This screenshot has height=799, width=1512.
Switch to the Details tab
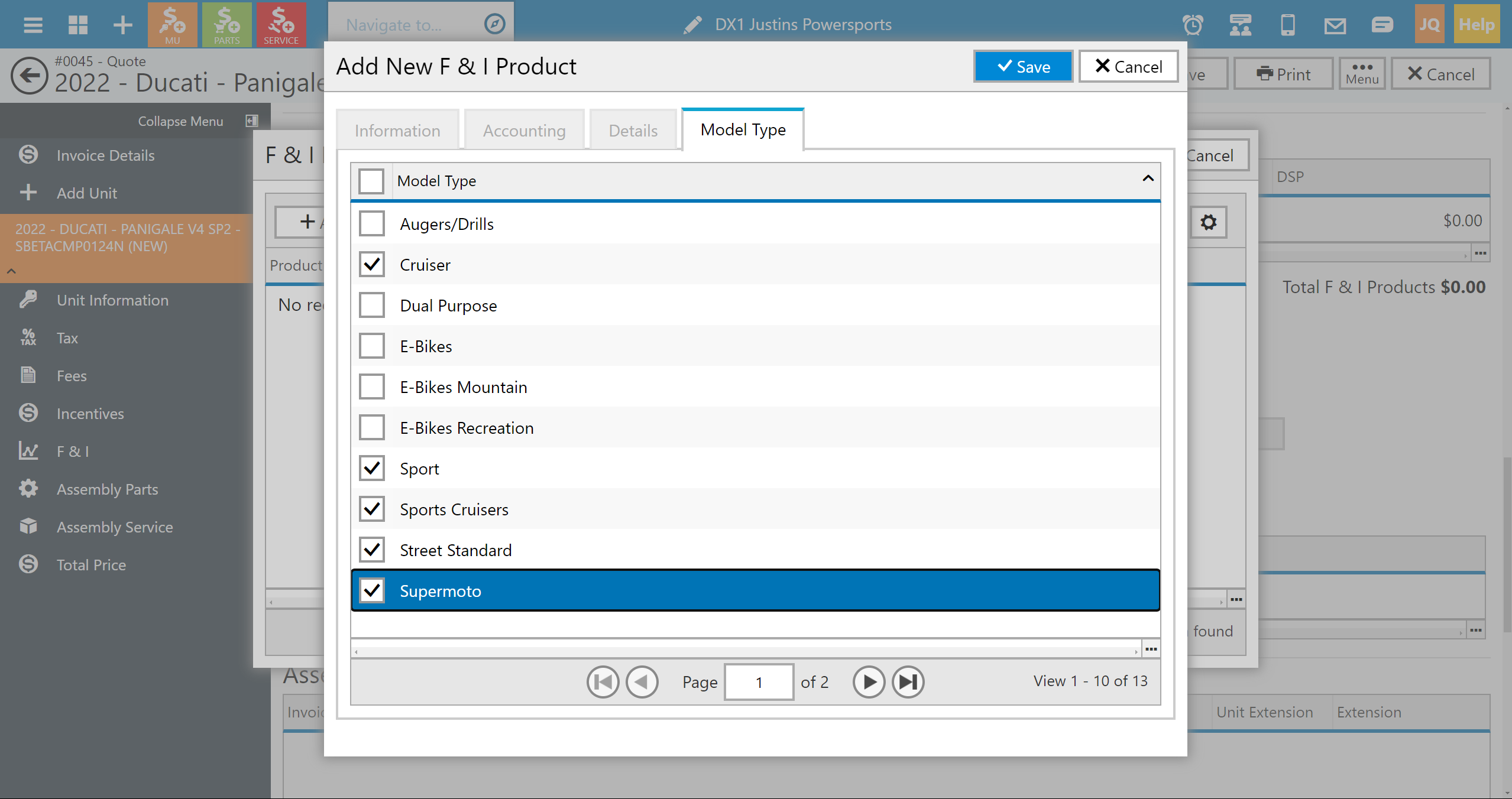pyautogui.click(x=633, y=131)
